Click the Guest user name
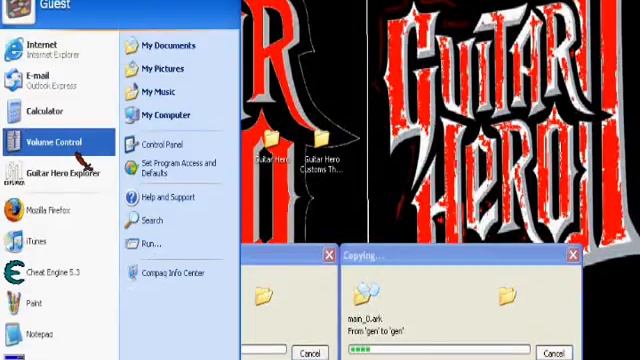This screenshot has height=360, width=640. pyautogui.click(x=55, y=5)
